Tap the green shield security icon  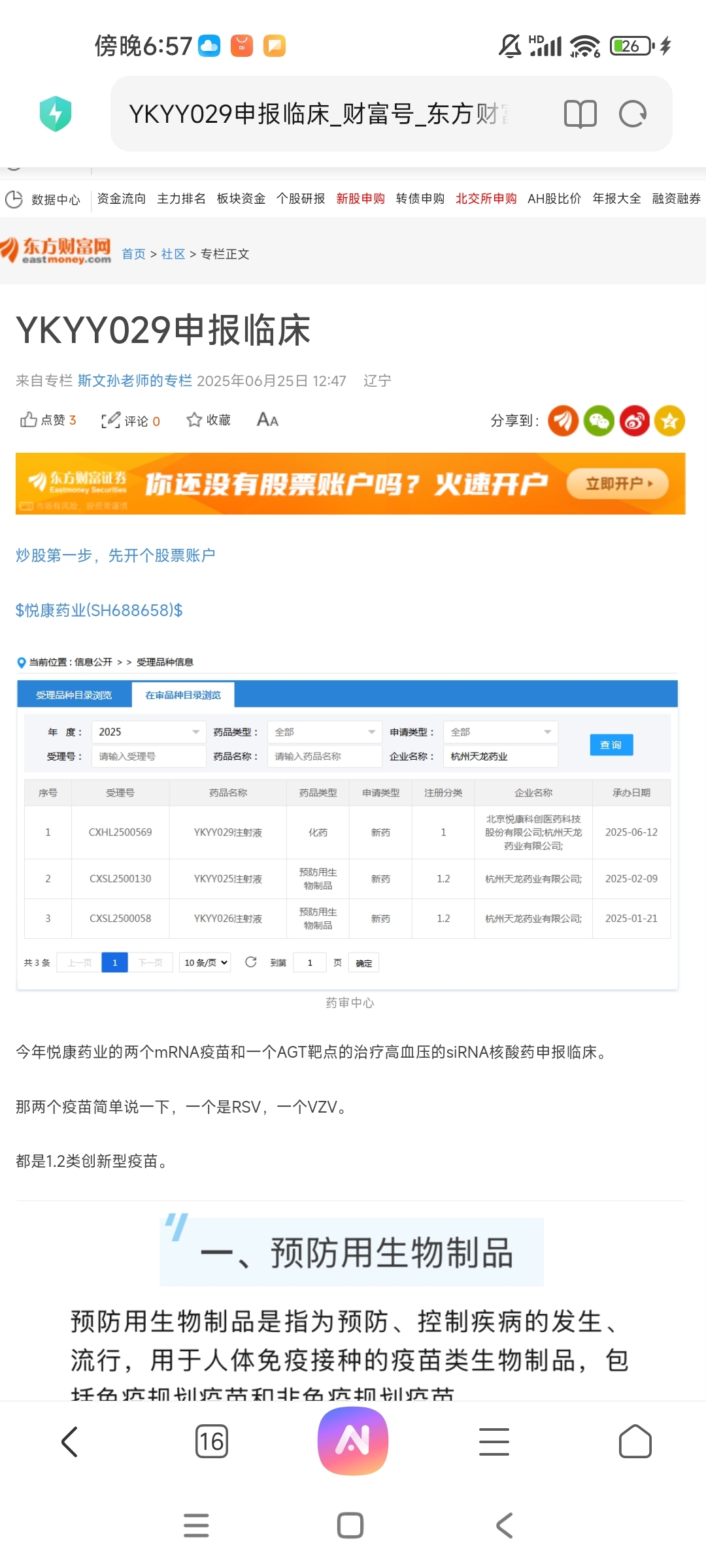tap(56, 114)
